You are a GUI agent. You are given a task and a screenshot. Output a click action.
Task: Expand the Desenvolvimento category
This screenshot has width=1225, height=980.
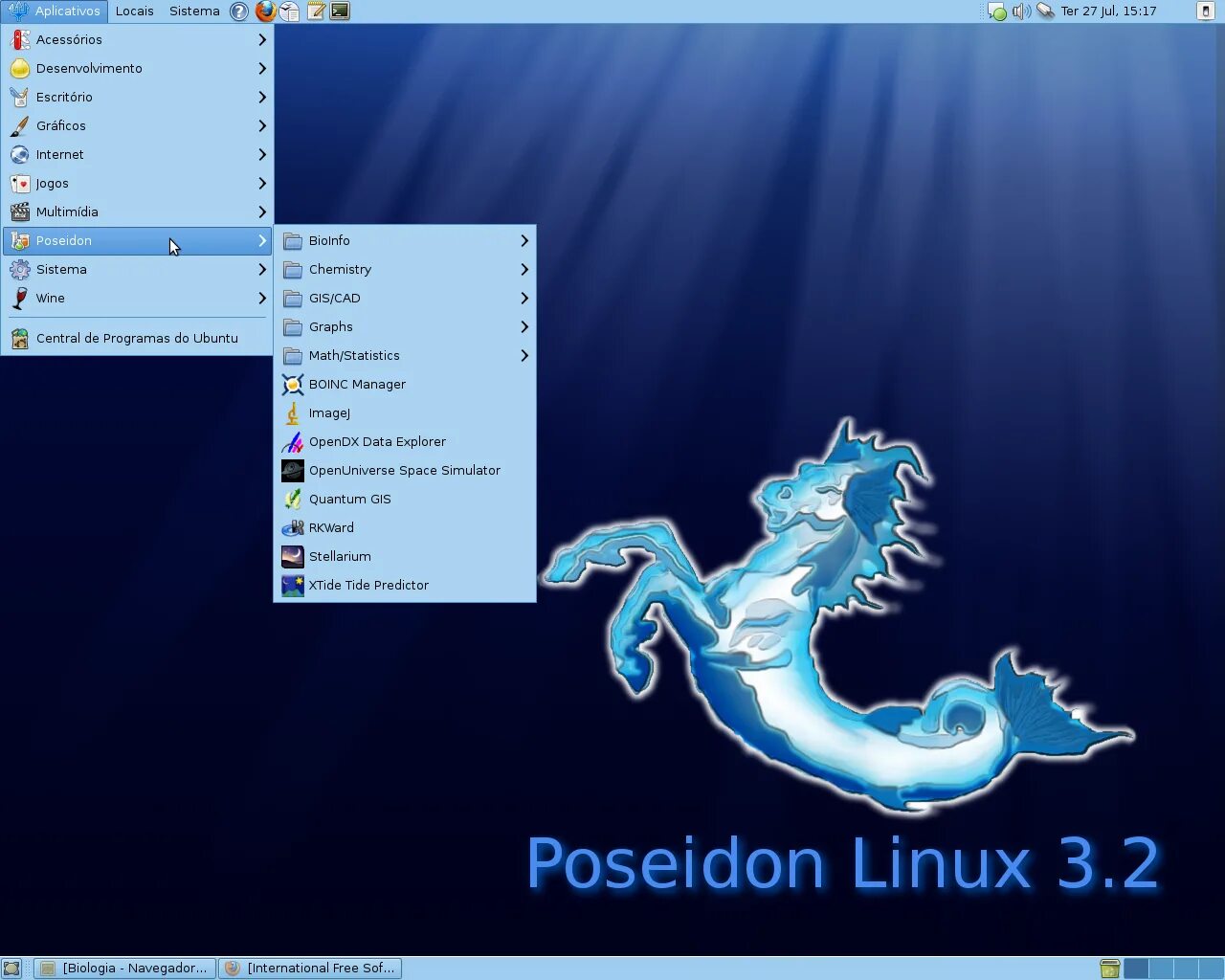coord(137,68)
